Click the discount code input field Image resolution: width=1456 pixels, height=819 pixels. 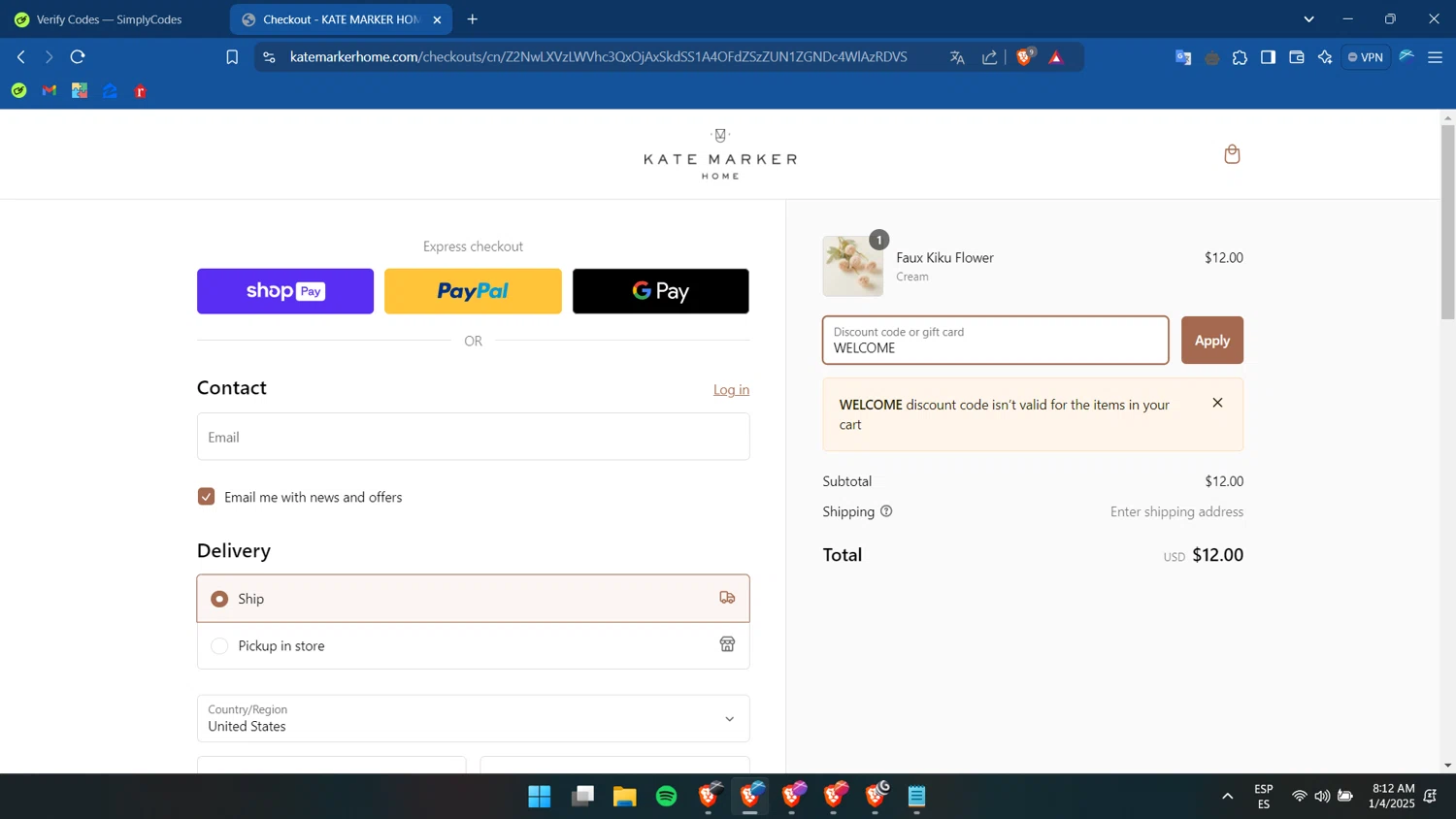click(x=996, y=341)
